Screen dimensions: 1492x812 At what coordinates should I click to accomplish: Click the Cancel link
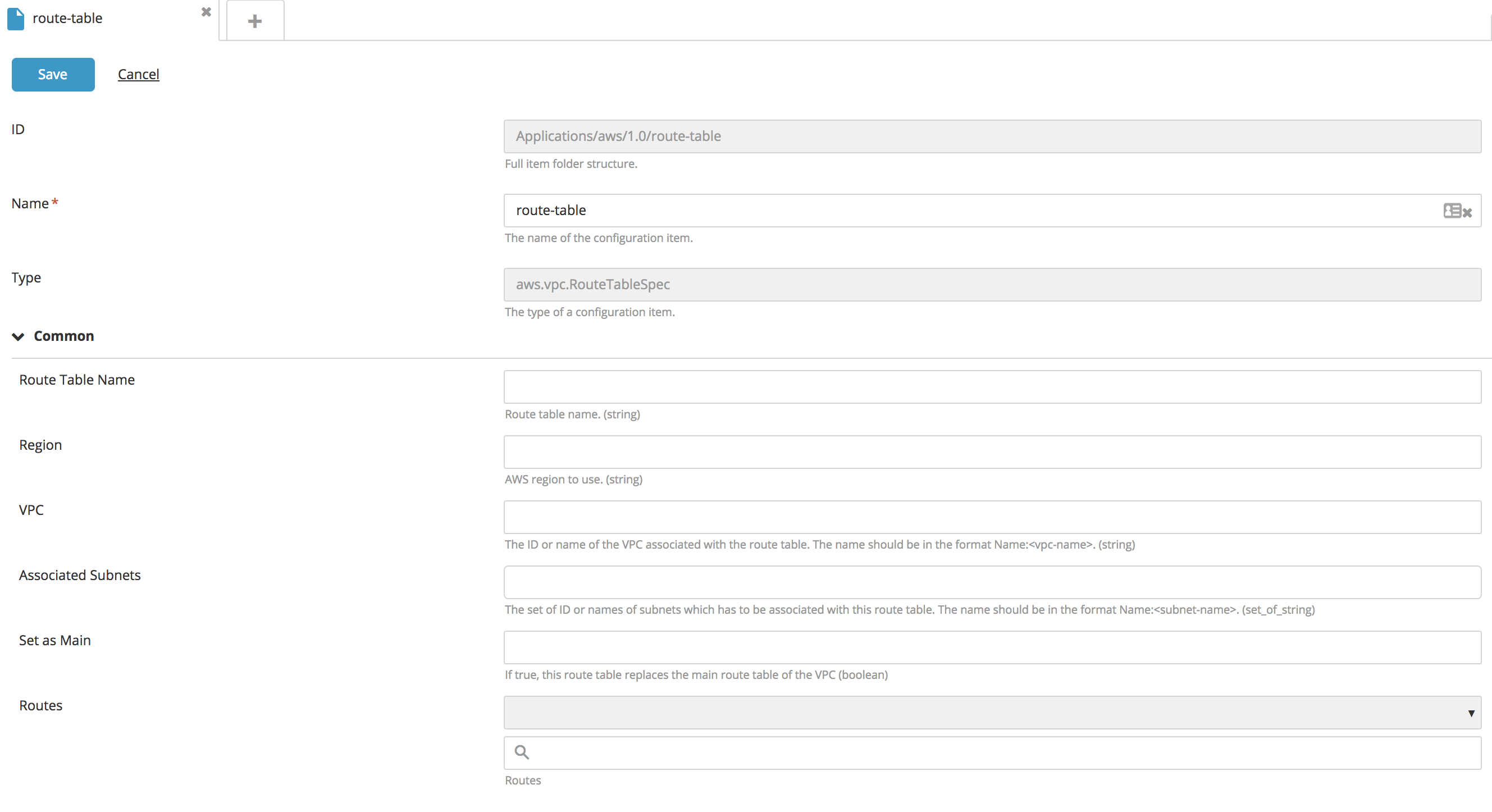pos(139,75)
